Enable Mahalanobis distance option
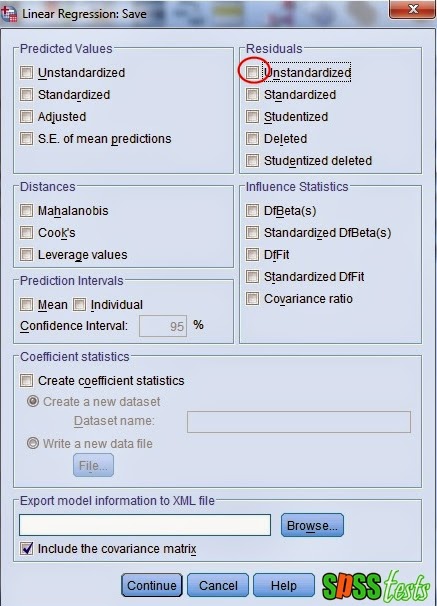 (x=26, y=210)
